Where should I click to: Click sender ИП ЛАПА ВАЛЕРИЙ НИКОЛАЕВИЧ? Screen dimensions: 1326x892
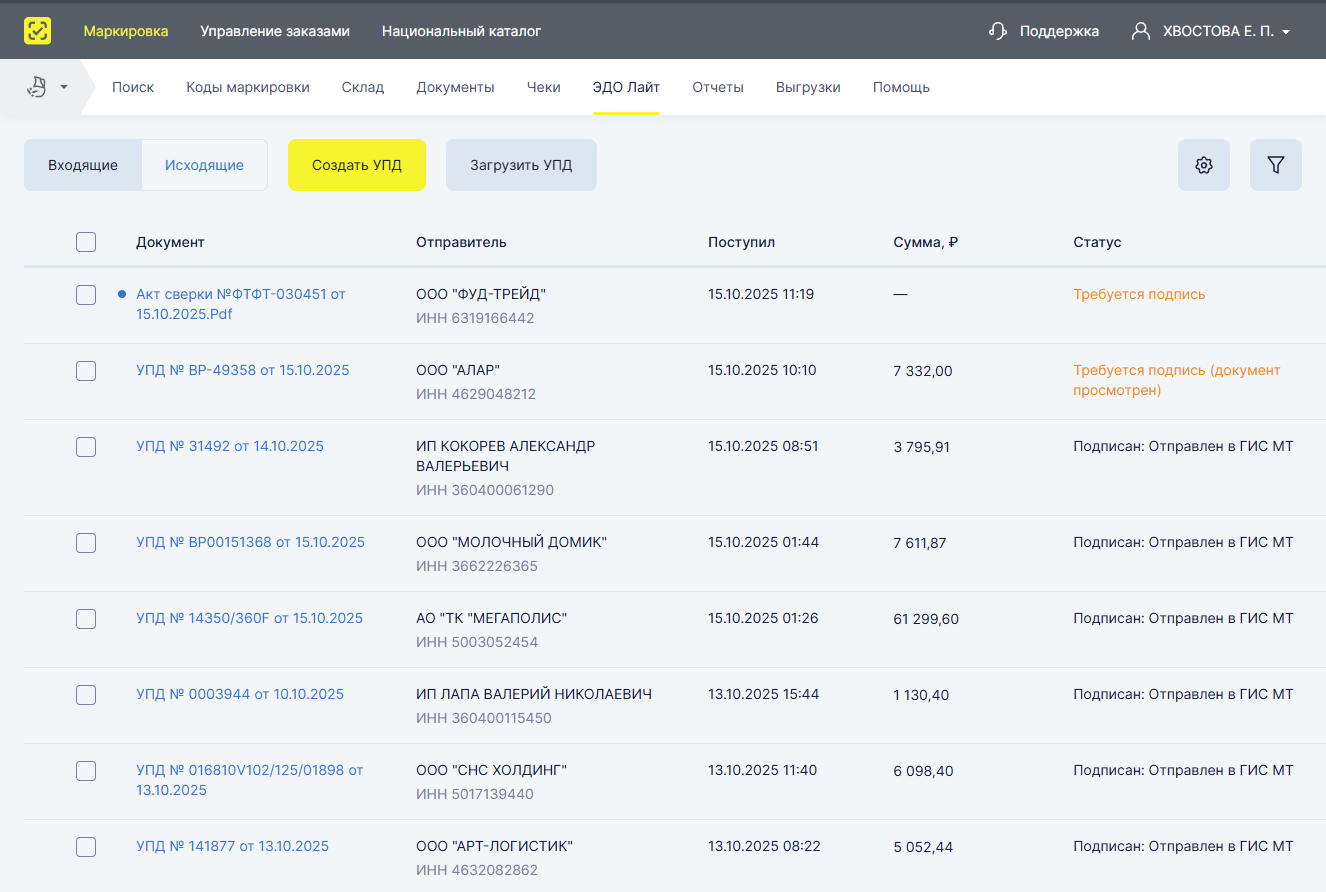tap(534, 694)
